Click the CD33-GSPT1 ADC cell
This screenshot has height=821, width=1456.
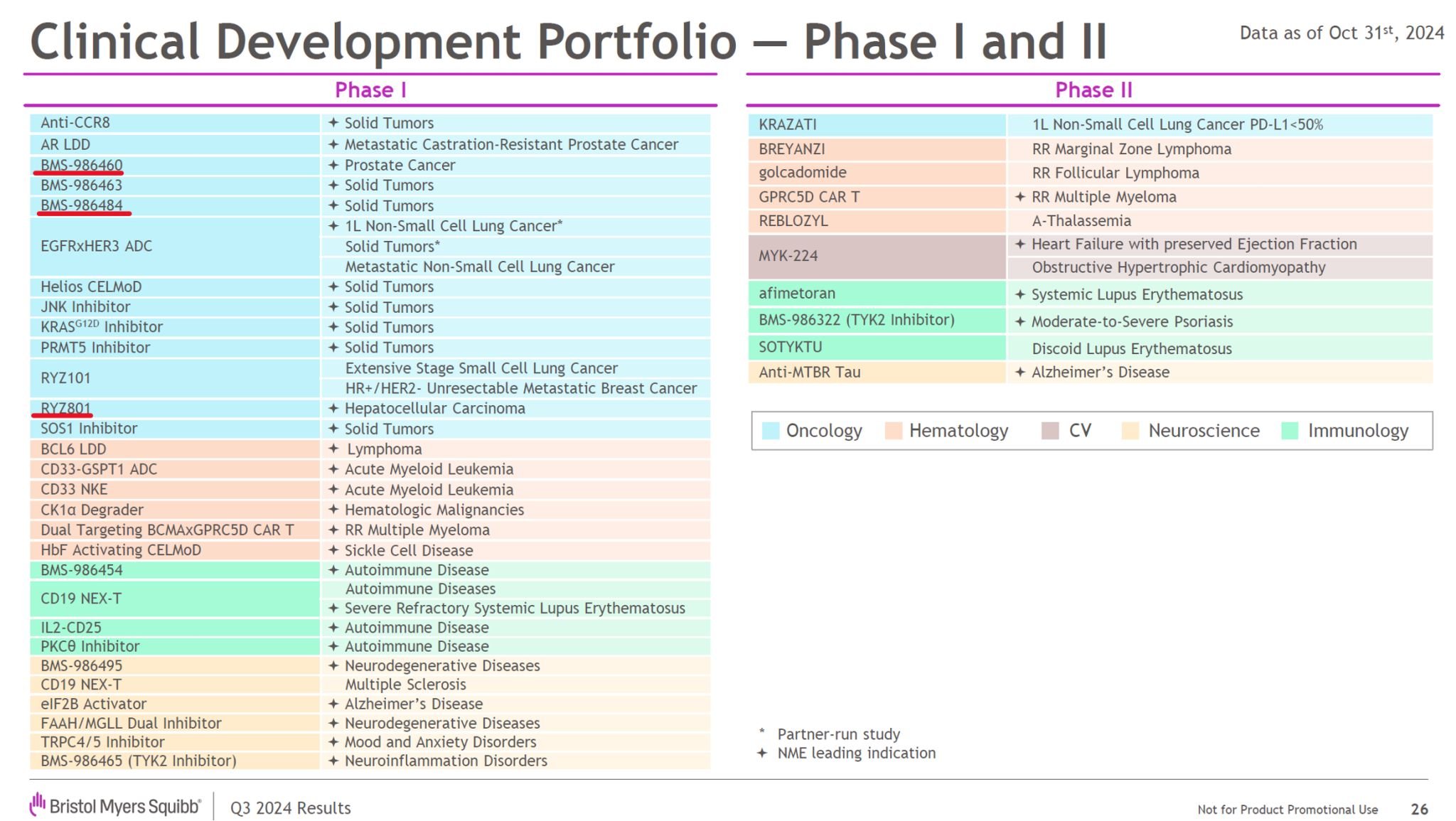[x=174, y=469]
